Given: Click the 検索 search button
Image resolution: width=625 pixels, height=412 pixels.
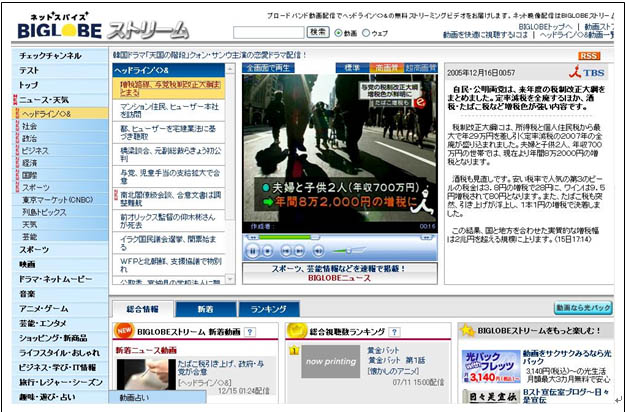Looking at the screenshot, I should tap(318, 32).
